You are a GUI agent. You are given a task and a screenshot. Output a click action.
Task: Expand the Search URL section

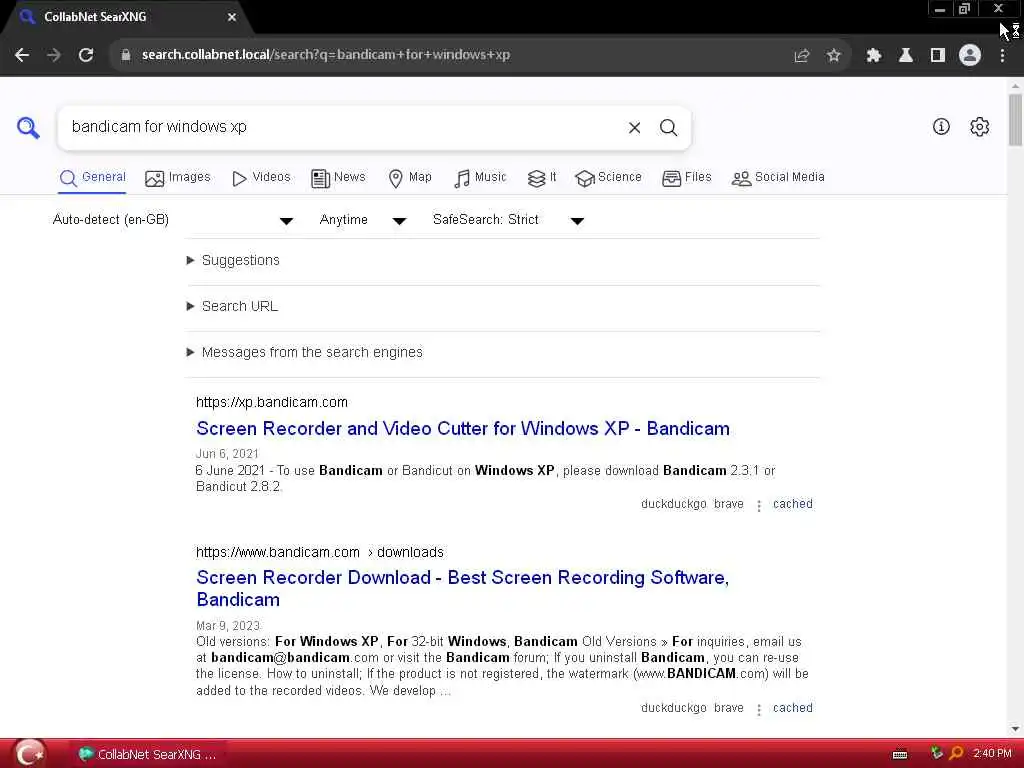[x=232, y=306]
